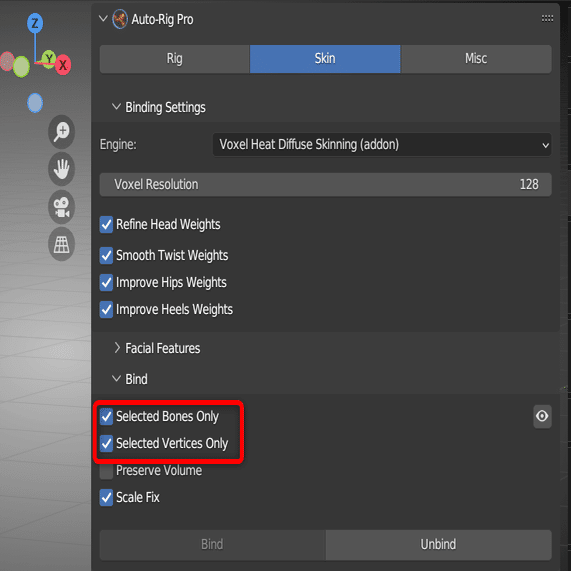
Task: Click the negative X axis gizmo dot
Action: point(7,61)
